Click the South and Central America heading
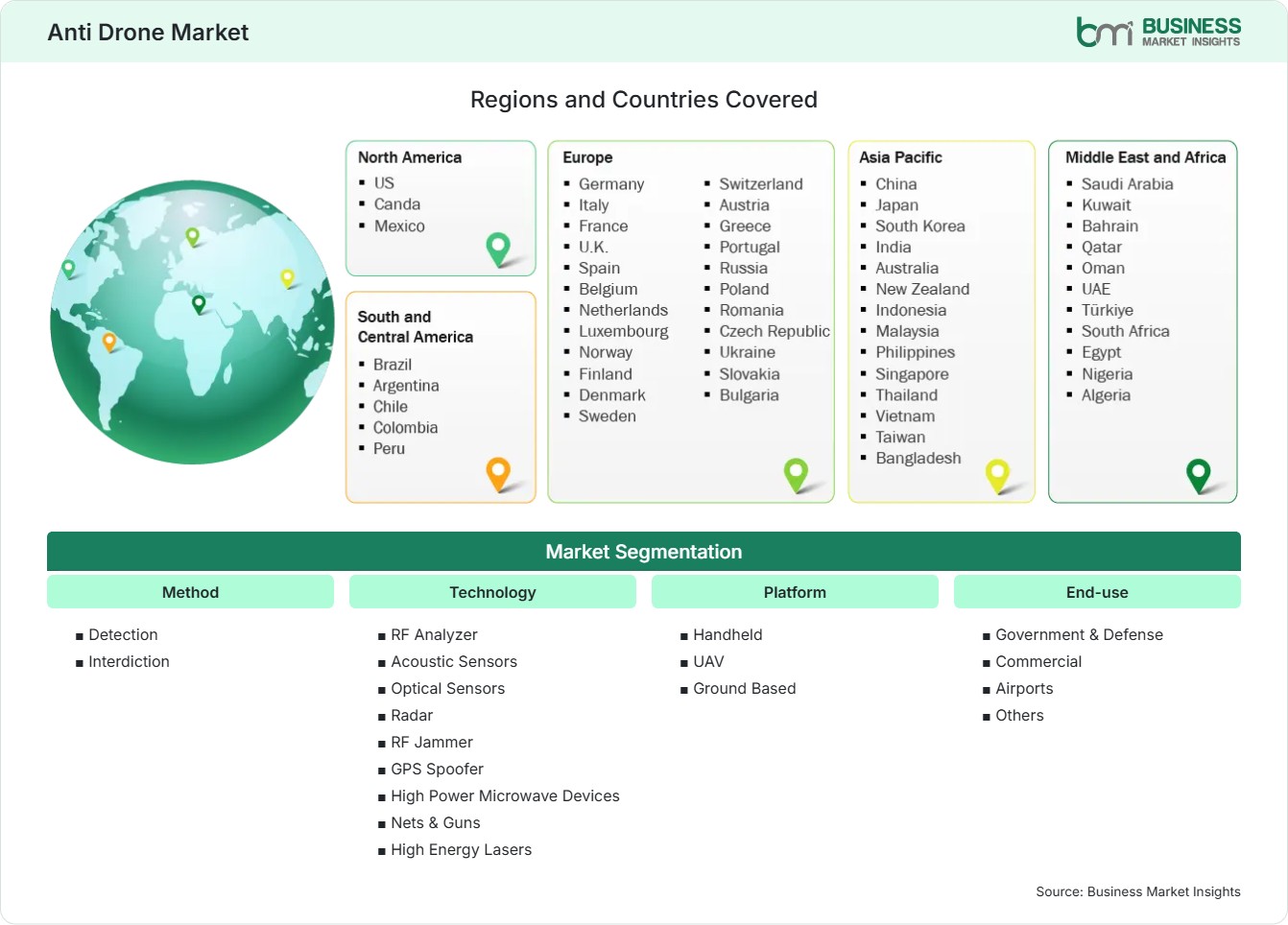This screenshot has width=1288, height=925. [x=416, y=326]
